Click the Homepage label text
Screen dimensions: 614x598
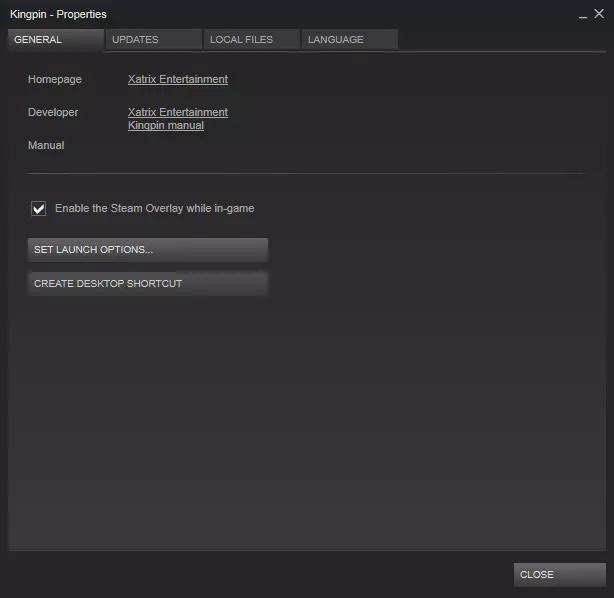coord(55,79)
